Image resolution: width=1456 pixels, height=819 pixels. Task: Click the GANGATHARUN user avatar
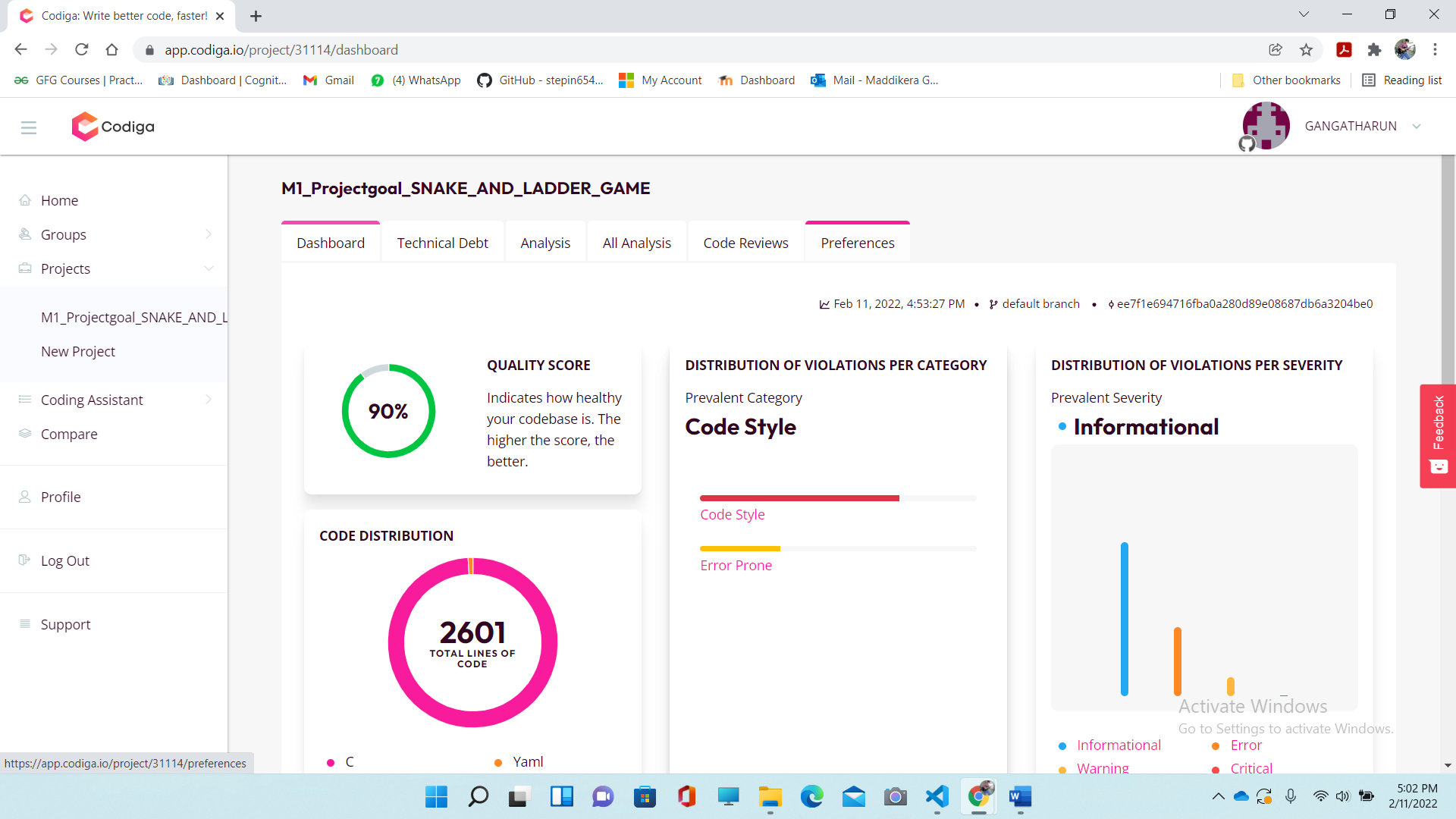click(x=1266, y=126)
